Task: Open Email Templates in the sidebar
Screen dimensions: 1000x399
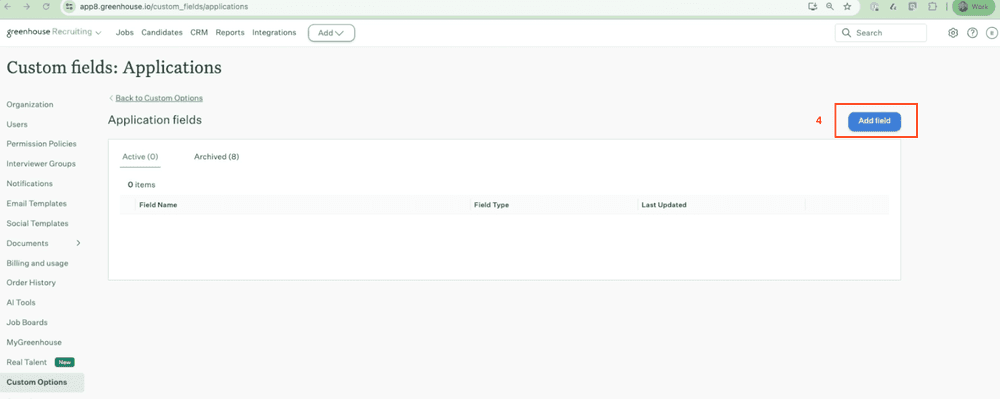Action: tap(36, 203)
